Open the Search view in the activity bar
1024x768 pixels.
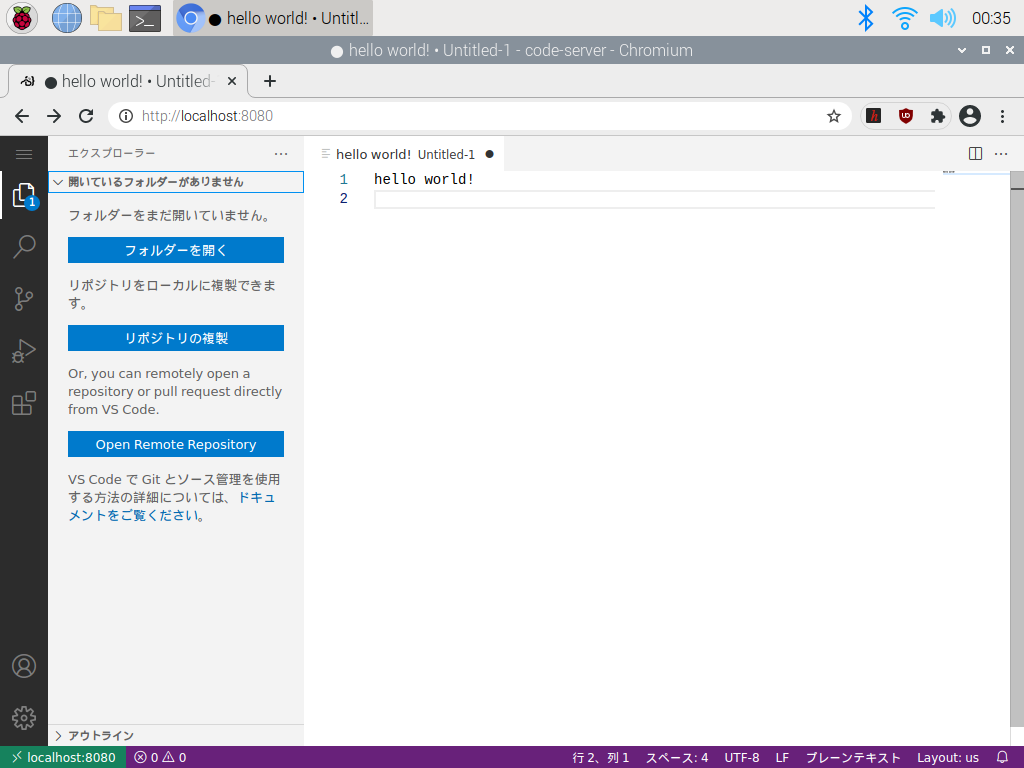(24, 247)
